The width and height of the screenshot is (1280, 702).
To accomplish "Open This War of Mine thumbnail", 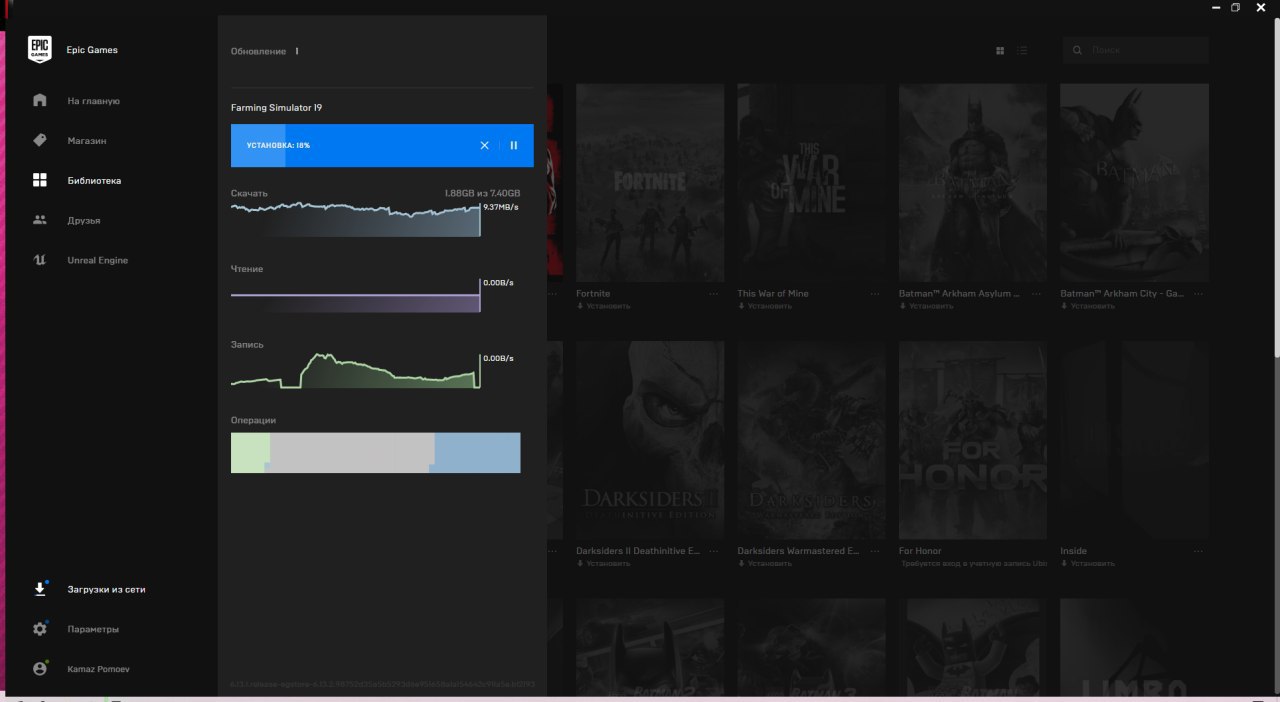I will pyautogui.click(x=811, y=182).
